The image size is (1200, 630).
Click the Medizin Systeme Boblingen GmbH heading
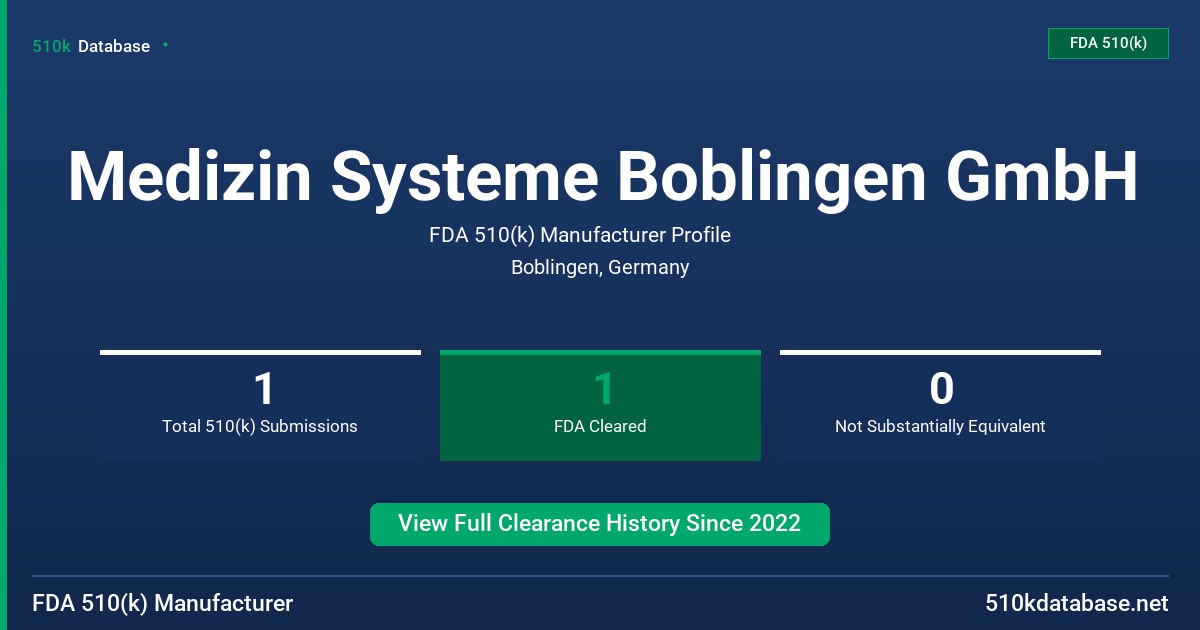[603, 177]
